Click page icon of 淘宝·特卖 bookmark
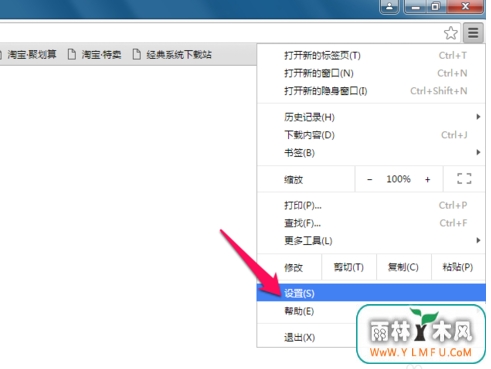Viewport: 491px width, 369px height. click(71, 54)
